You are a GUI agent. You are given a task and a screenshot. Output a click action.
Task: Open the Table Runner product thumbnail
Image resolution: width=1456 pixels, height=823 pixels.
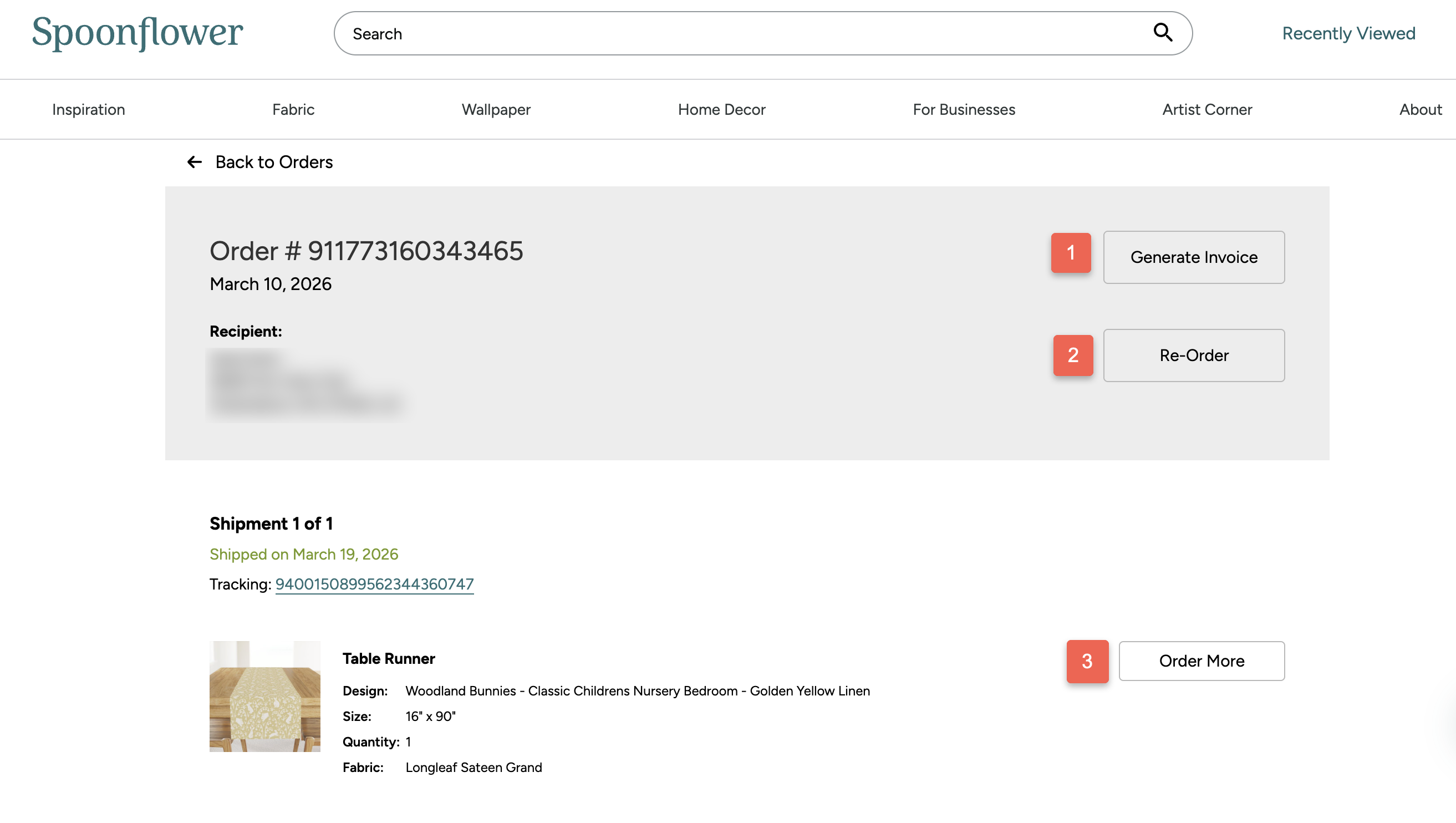tap(264, 696)
